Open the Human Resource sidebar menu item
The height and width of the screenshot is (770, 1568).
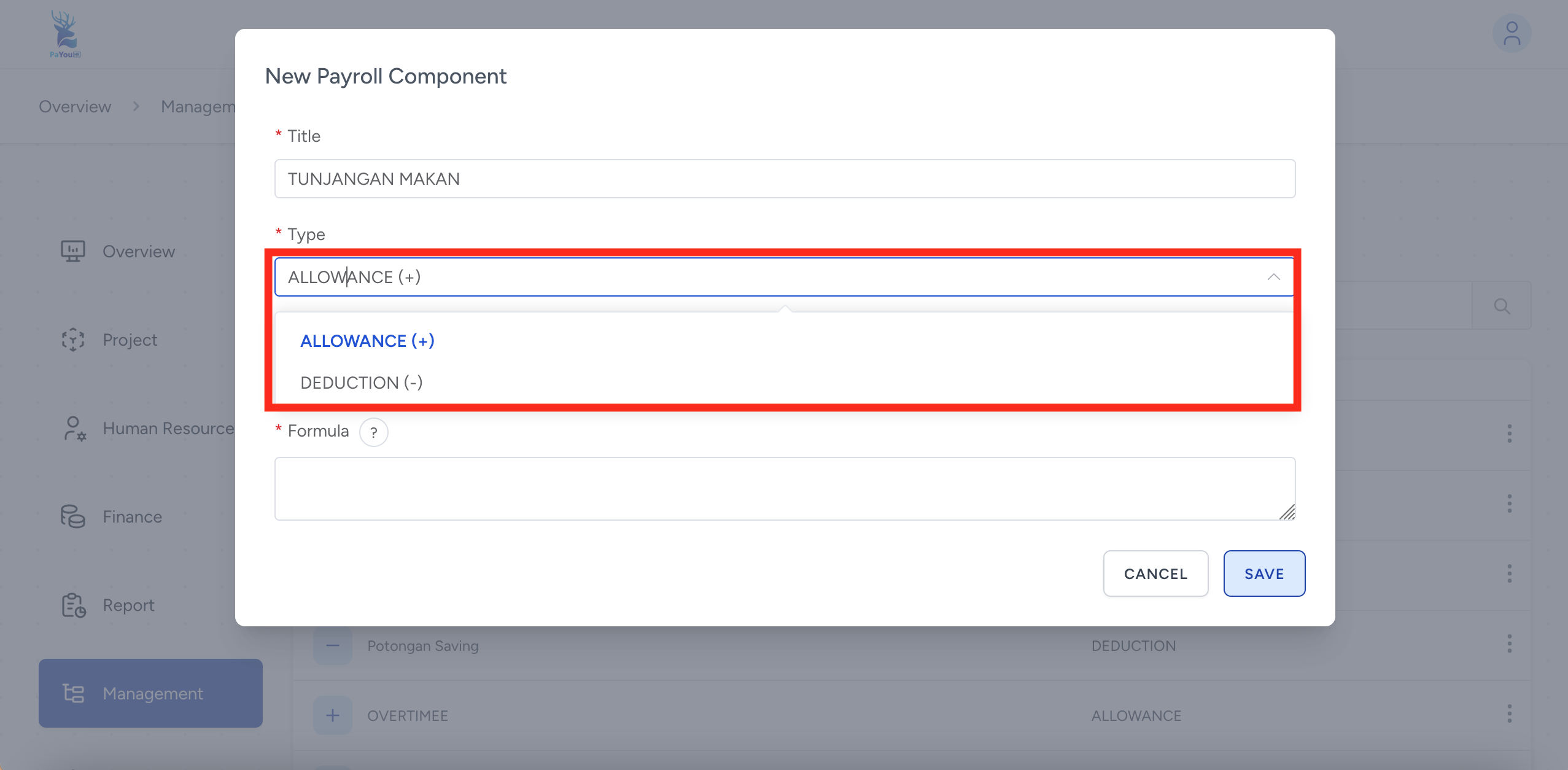[x=168, y=428]
